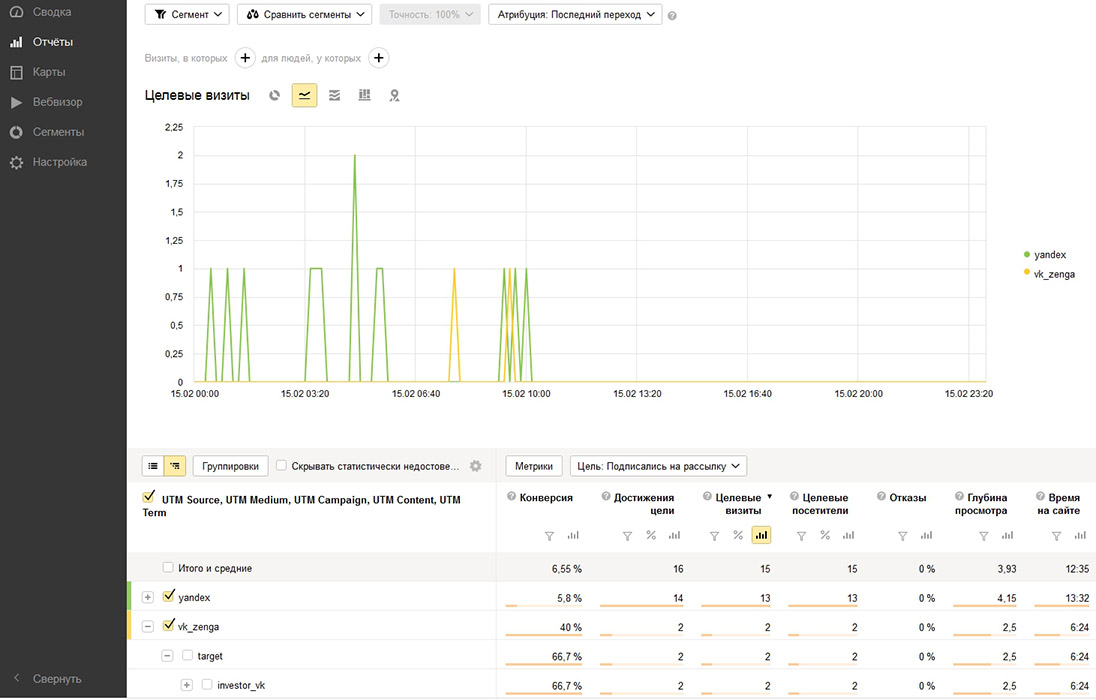Select the stacked area chart icon
Screen dimensions: 1096x700
334,95
